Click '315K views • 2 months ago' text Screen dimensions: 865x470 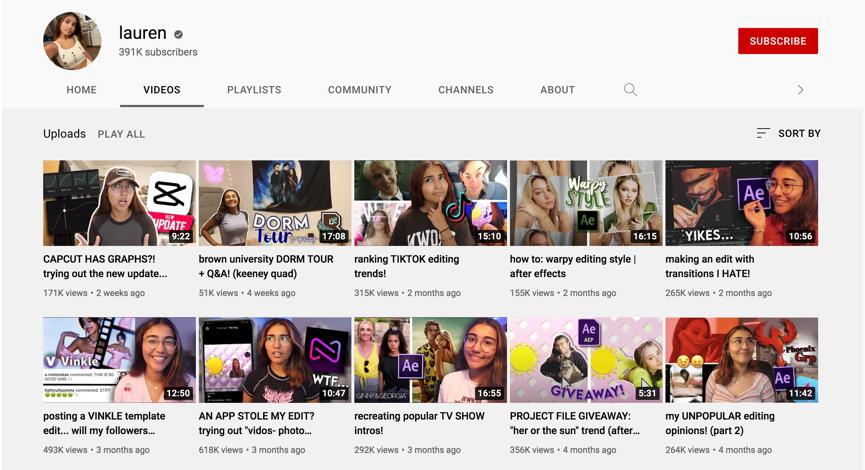tap(407, 293)
